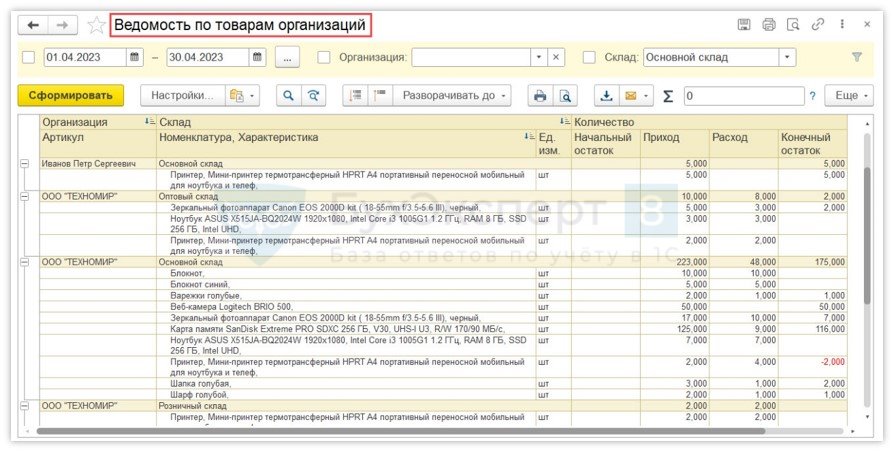Click the Организация input field
Screen dimensions: 894x452
pos(472,57)
